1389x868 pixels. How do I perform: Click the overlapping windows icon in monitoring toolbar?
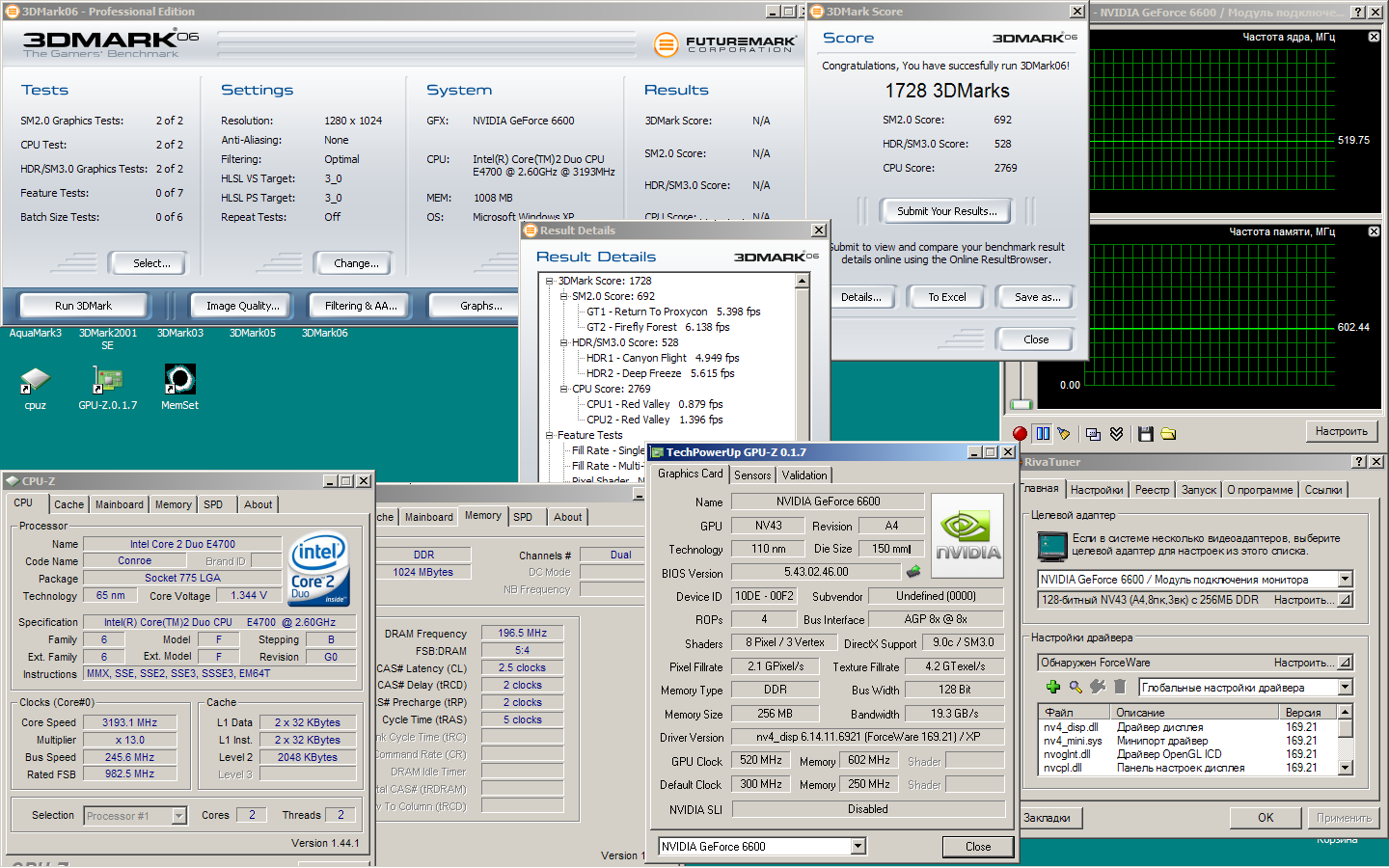coord(1093,434)
